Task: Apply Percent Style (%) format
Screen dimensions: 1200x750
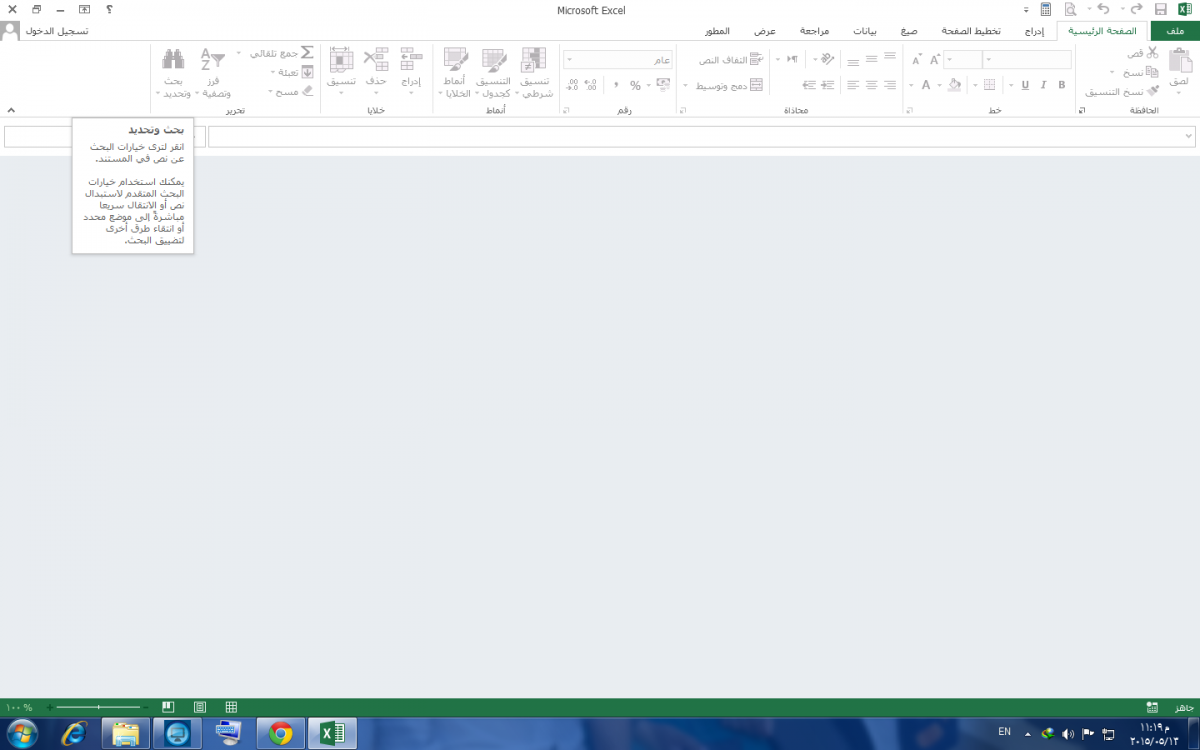Action: click(635, 85)
